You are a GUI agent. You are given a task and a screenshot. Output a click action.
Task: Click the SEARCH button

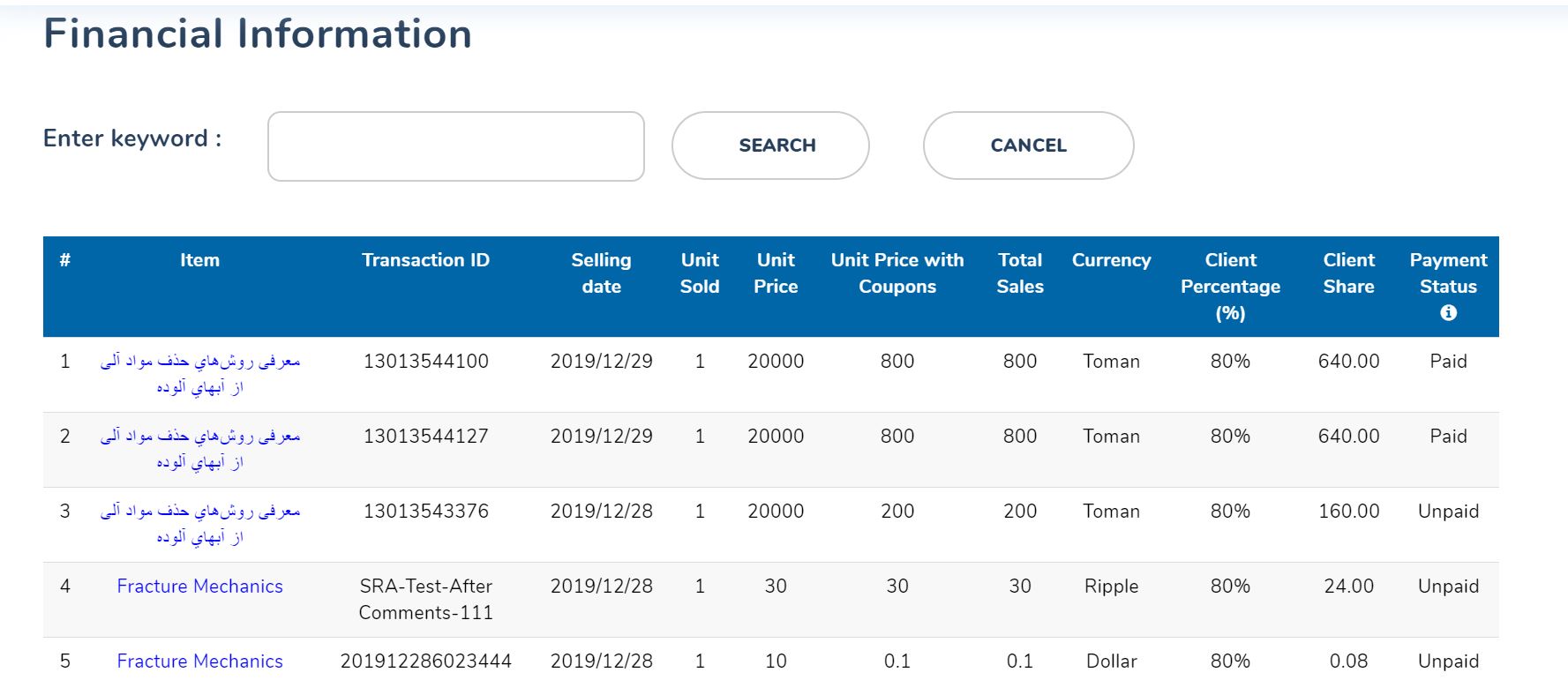(770, 146)
